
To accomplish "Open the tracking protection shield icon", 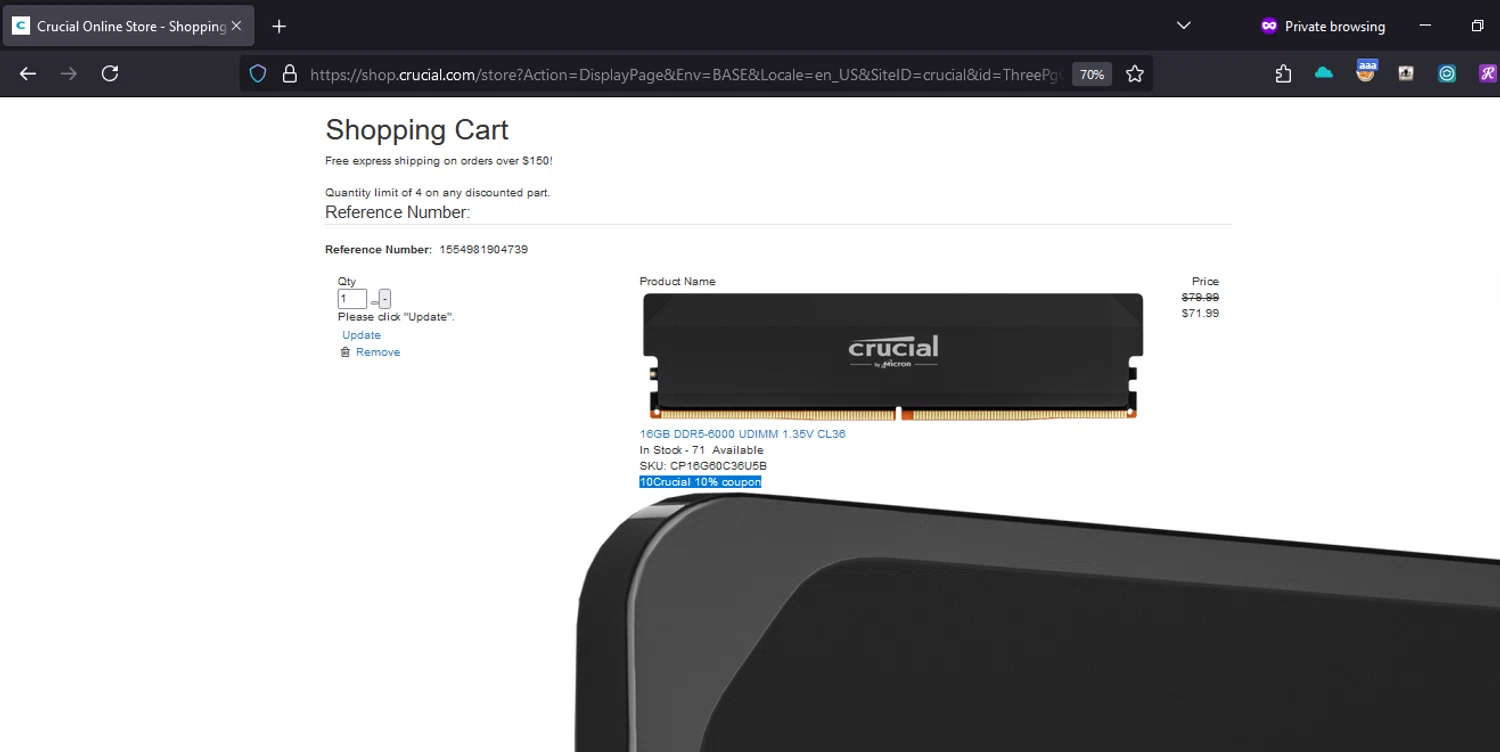I will click(x=258, y=74).
